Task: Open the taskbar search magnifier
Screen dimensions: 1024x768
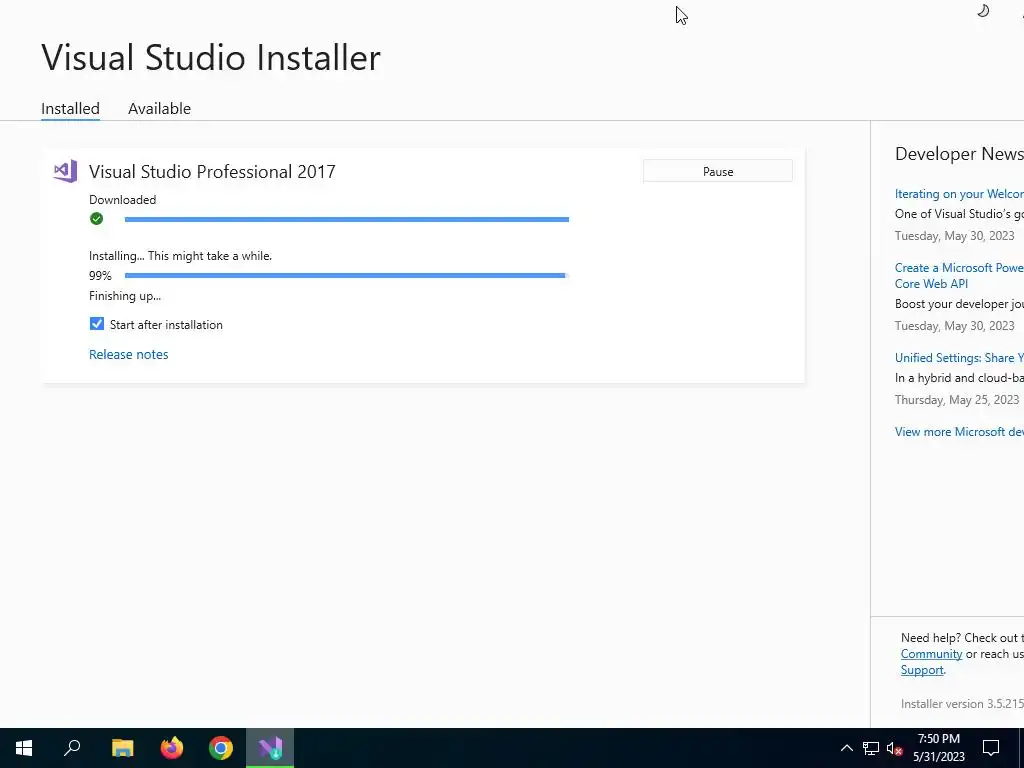Action: click(72, 748)
